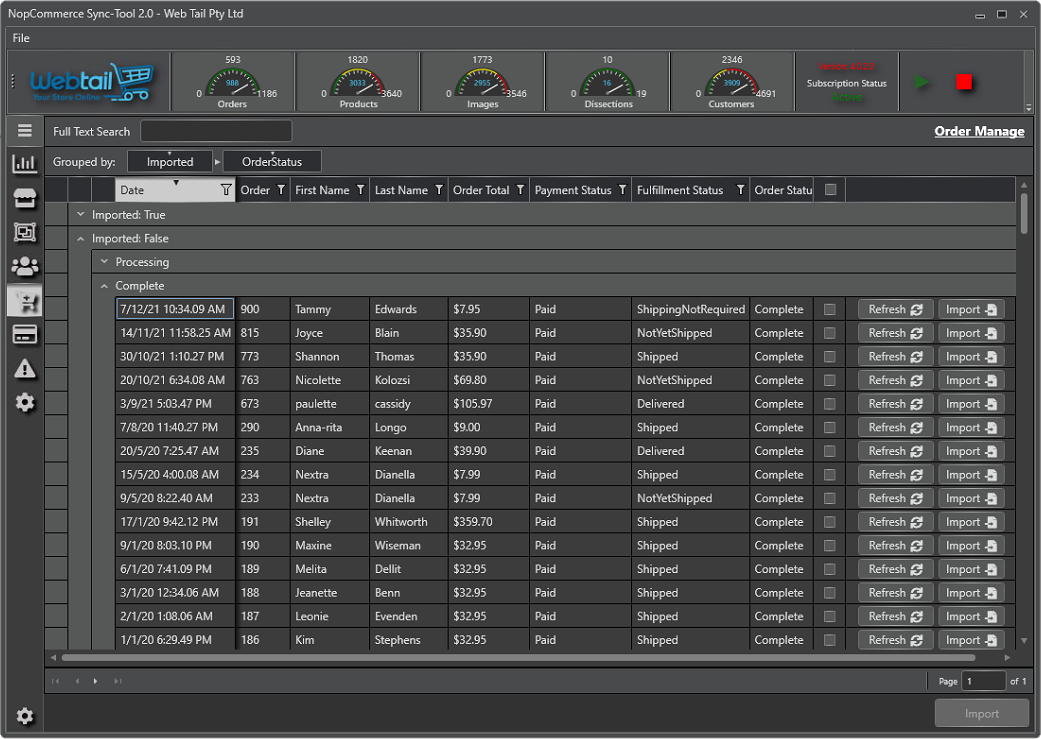This screenshot has width=1041, height=739.
Task: Open the customers group sidebar icon
Action: (x=25, y=267)
